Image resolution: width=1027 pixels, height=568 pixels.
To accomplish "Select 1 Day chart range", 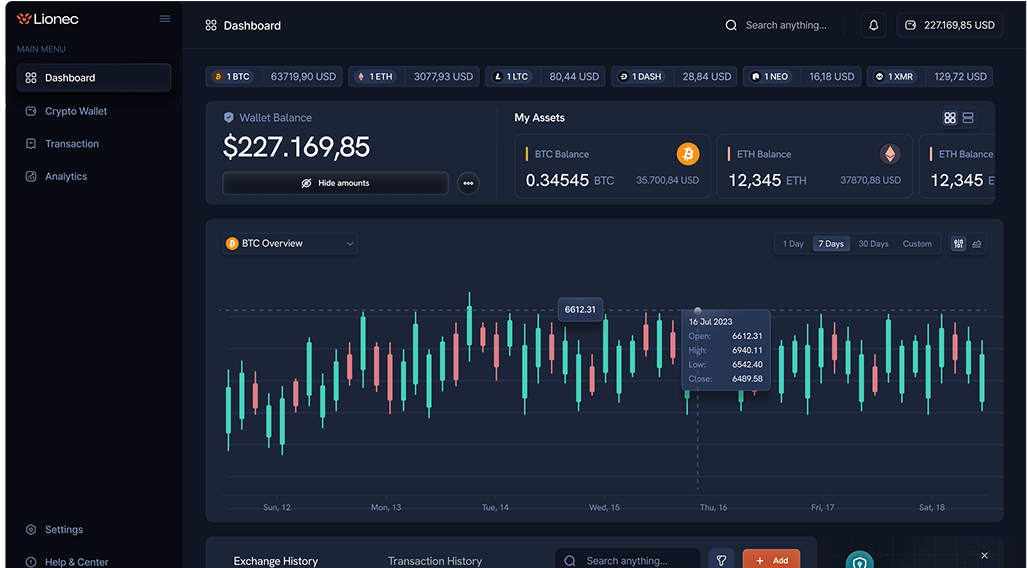I will pos(793,244).
